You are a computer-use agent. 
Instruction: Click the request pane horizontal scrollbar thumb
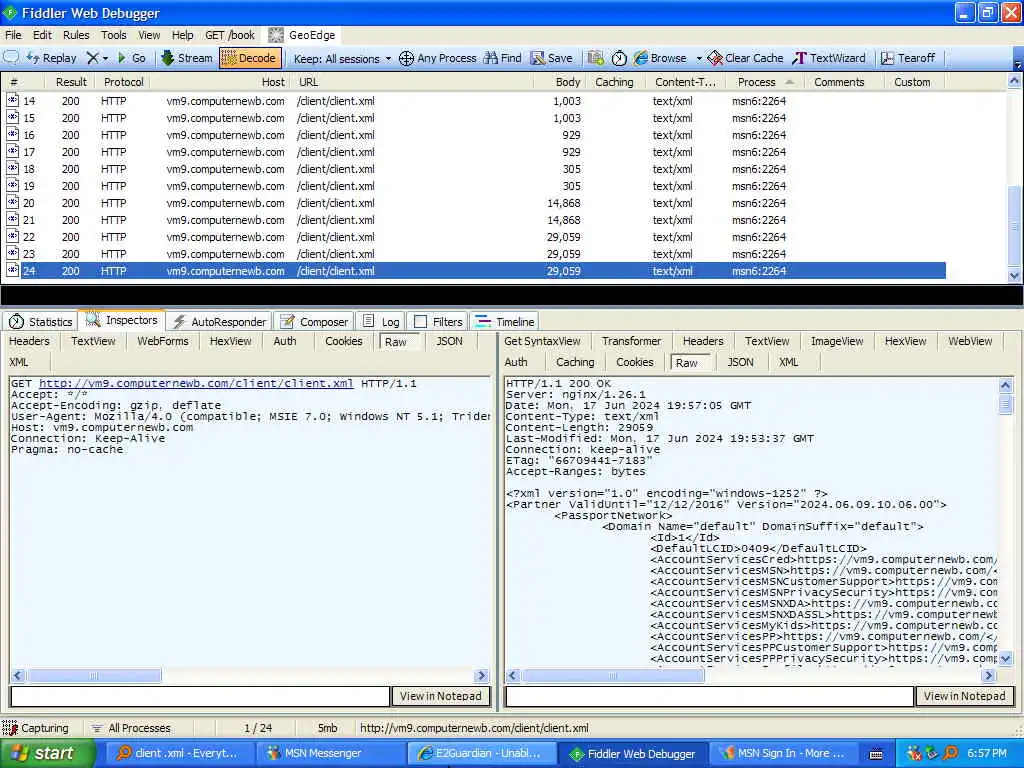tap(93, 675)
